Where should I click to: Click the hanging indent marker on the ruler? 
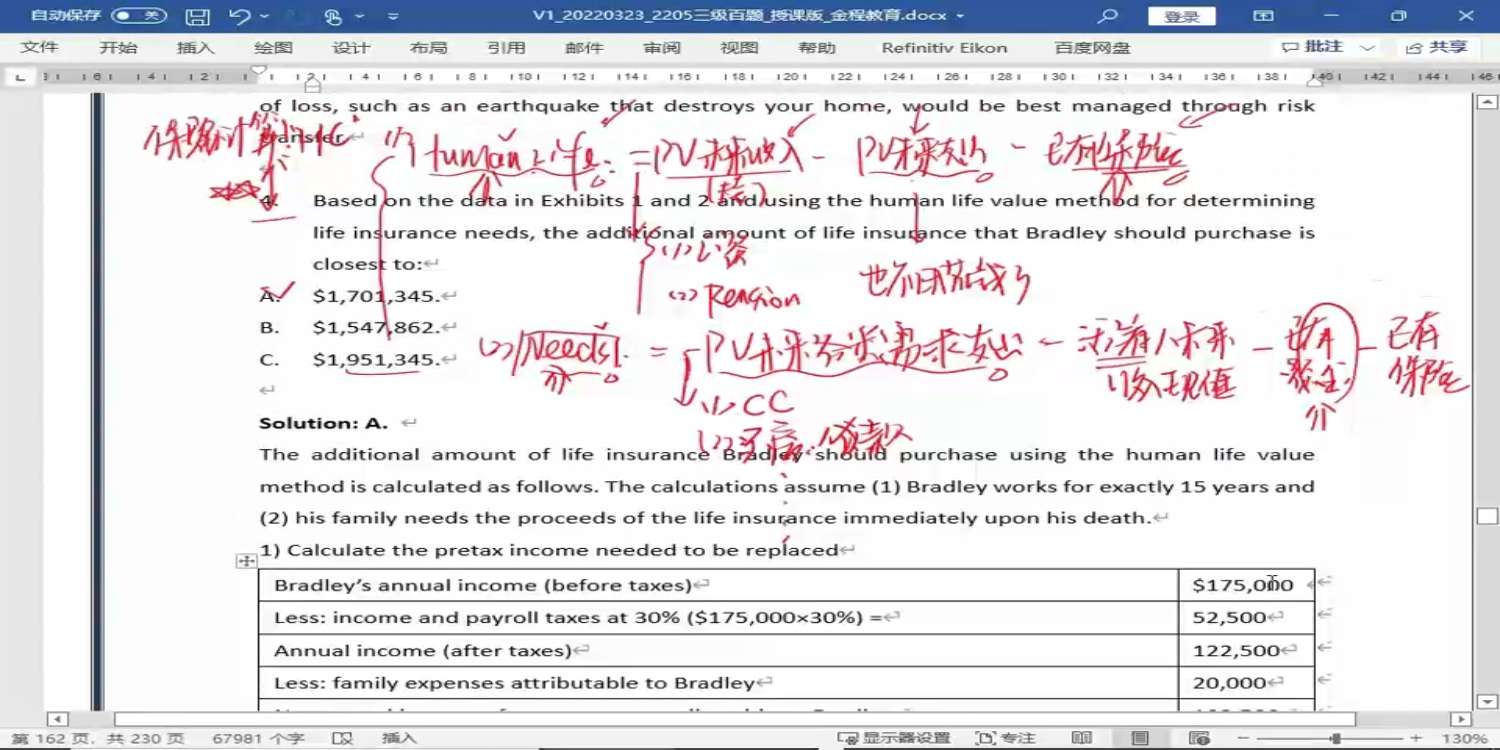click(312, 81)
